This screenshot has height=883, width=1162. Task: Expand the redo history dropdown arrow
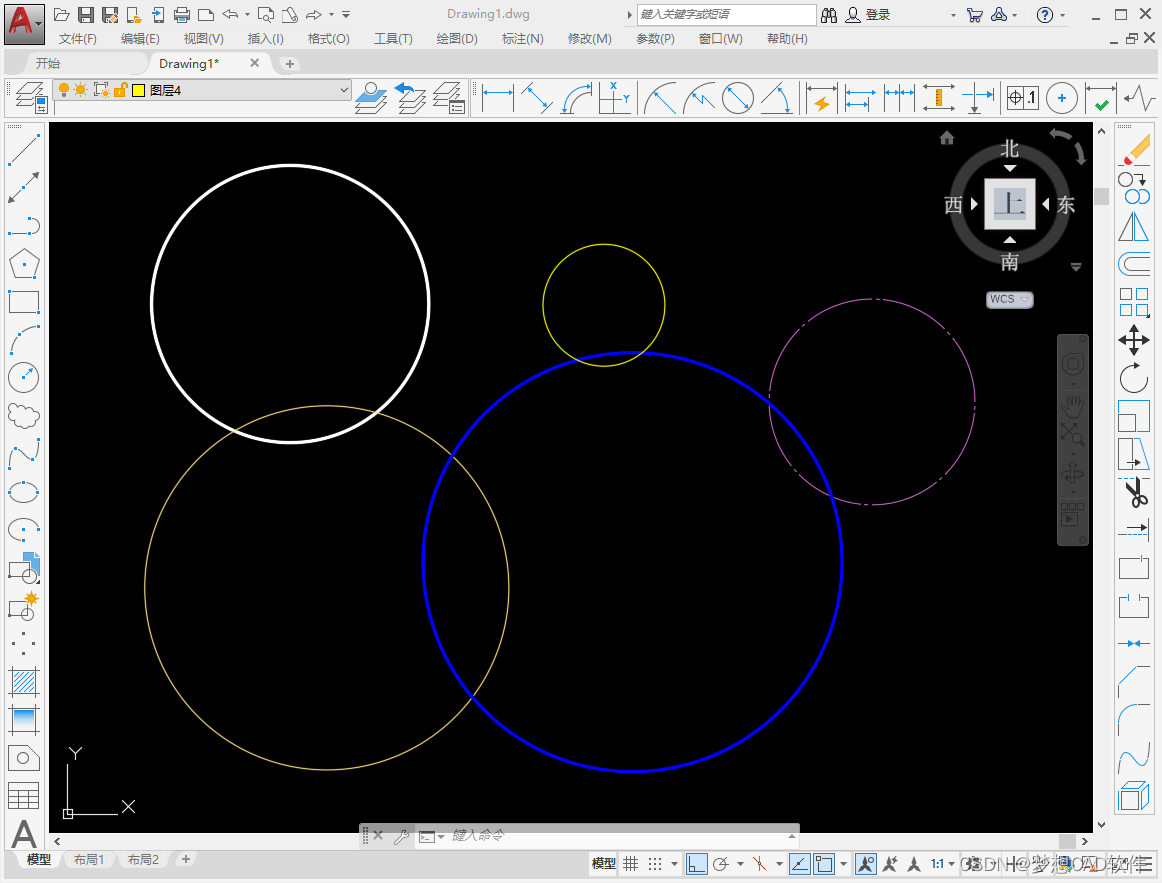(331, 15)
